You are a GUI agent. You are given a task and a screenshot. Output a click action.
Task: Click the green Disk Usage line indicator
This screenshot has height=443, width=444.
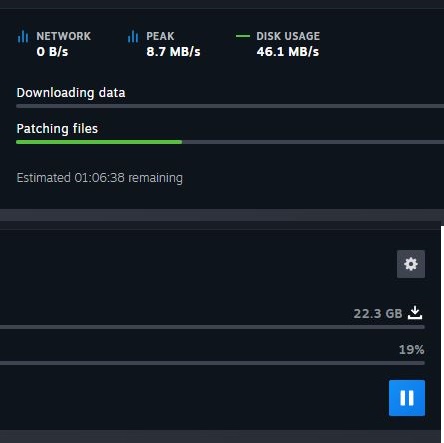pos(243,36)
